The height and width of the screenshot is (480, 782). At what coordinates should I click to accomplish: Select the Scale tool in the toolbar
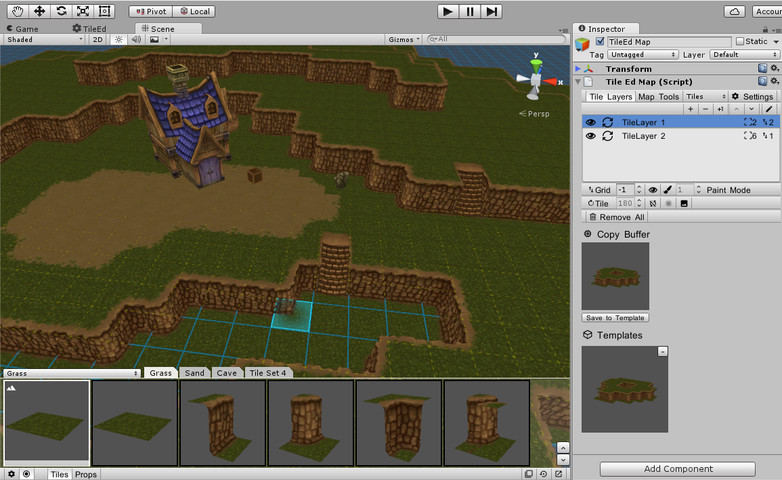tap(83, 11)
